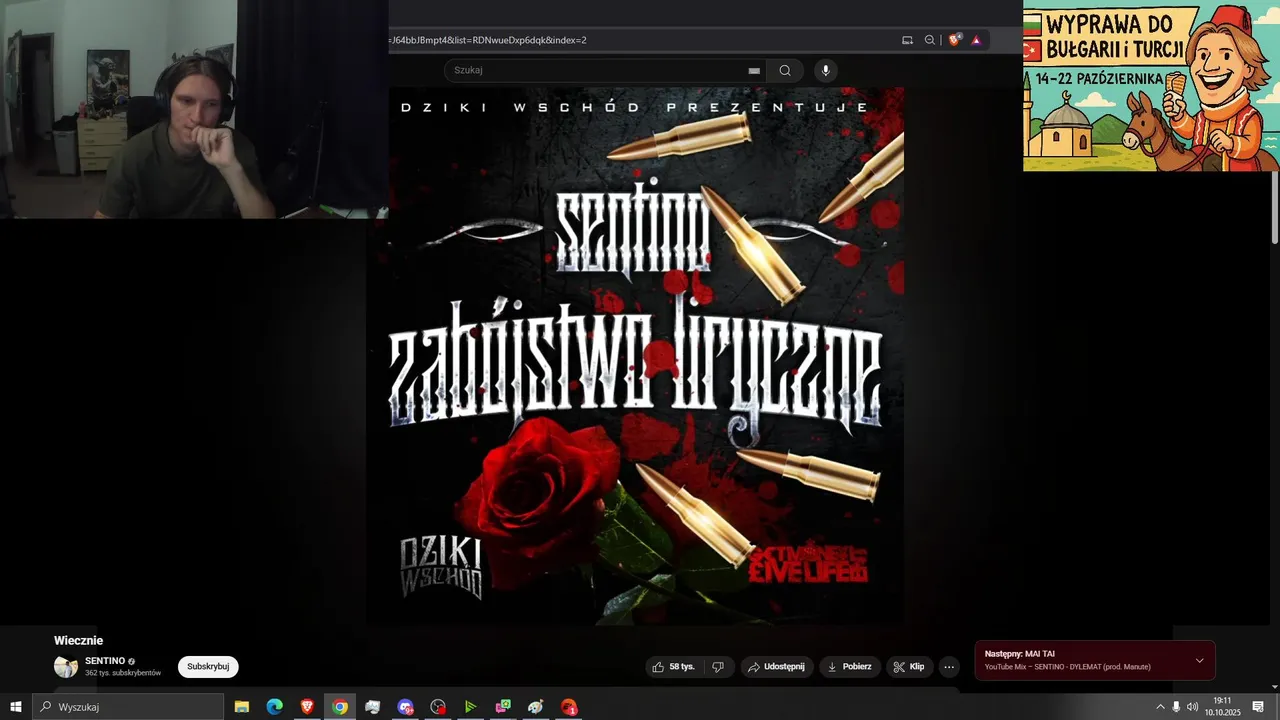Show hidden system tray icons

tap(1160, 707)
